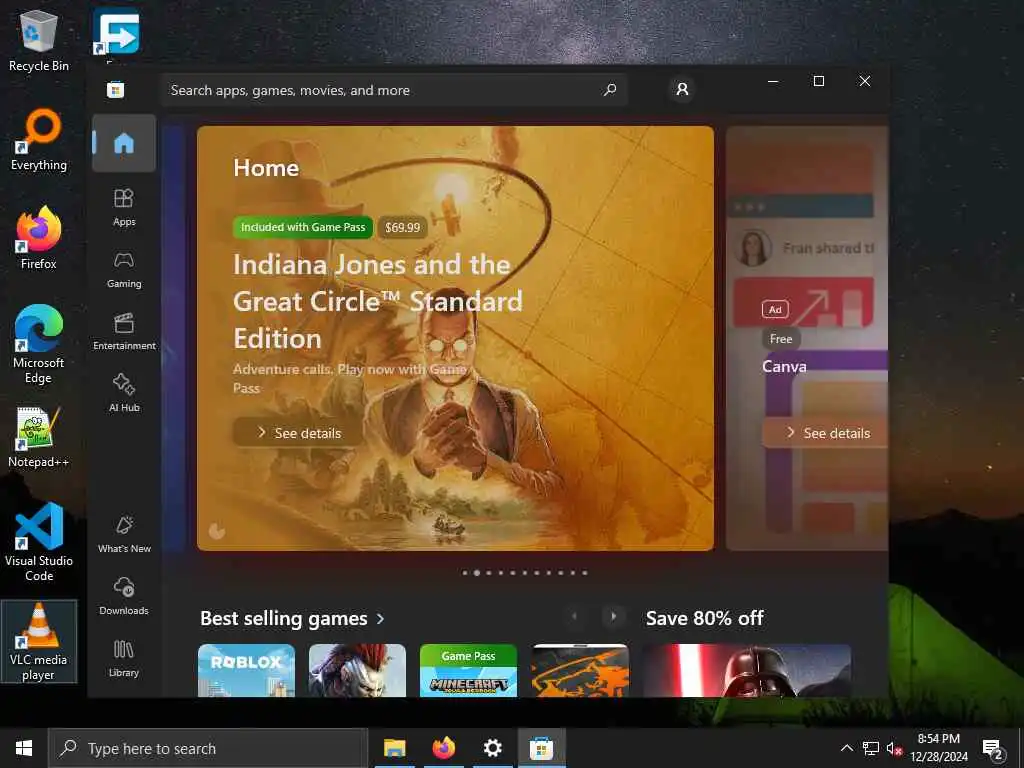The height and width of the screenshot is (768, 1024).
Task: Click the Microsoft Store logo icon
Action: pyautogui.click(x=116, y=89)
